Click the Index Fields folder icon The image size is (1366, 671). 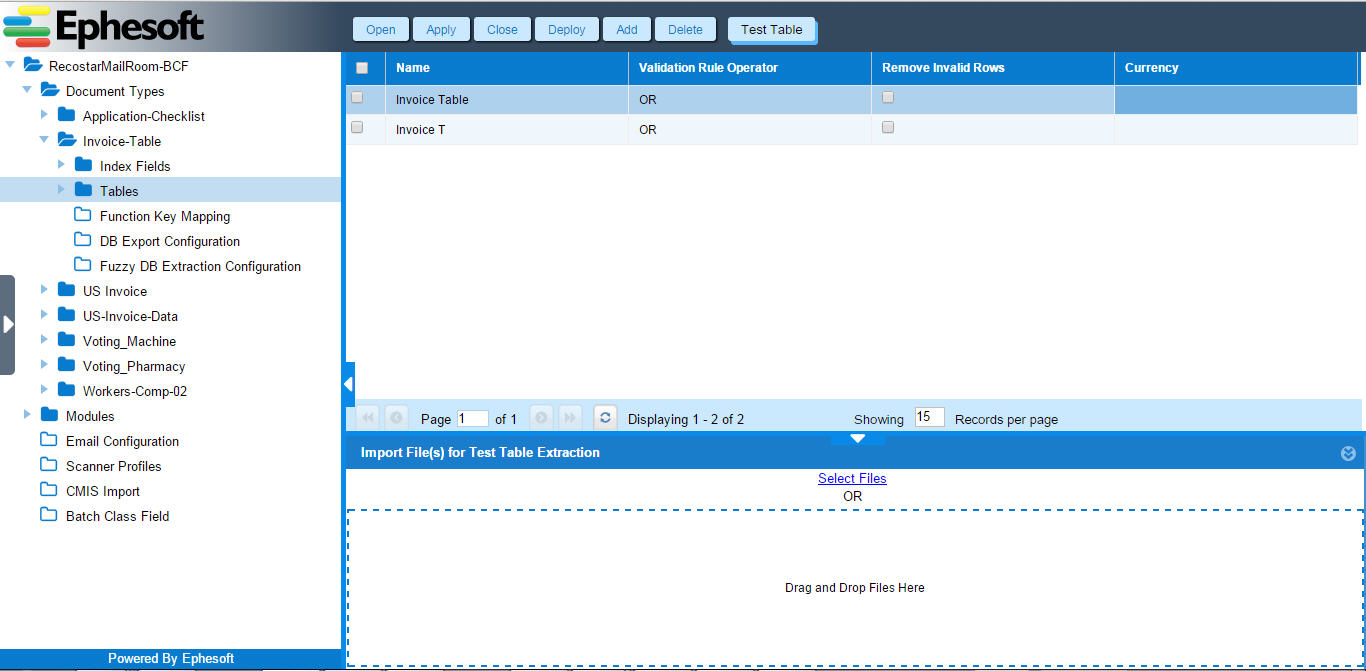84,166
